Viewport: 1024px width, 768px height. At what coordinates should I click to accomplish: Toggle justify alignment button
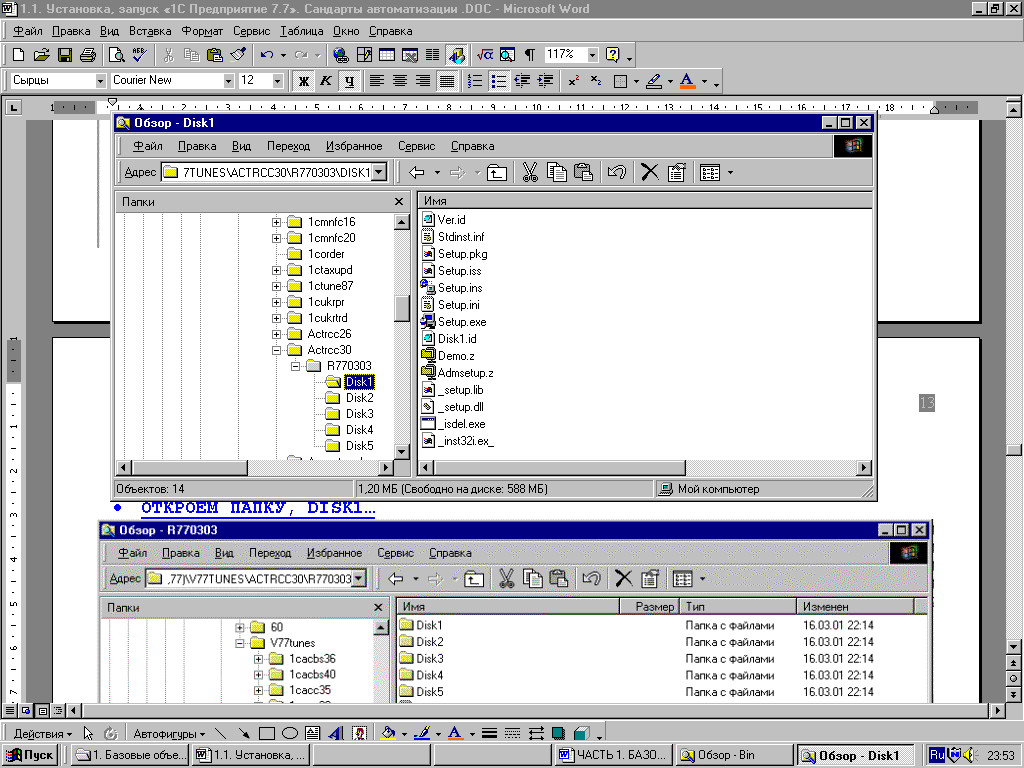(x=447, y=81)
